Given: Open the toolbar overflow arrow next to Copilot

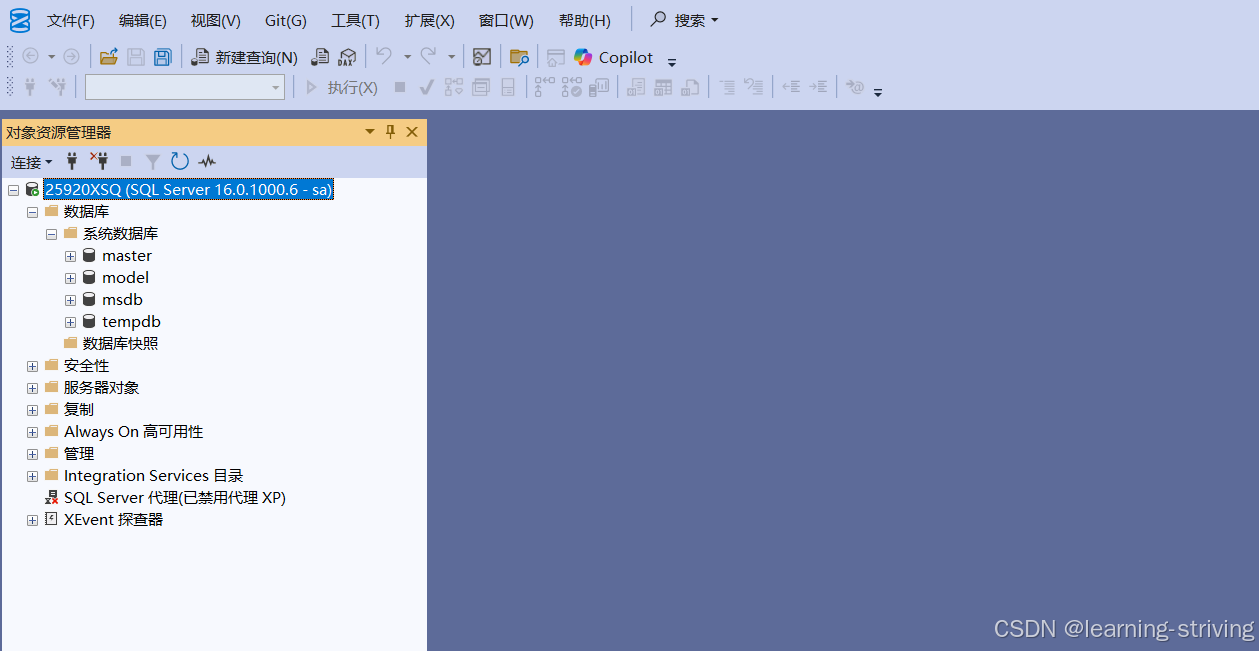Looking at the screenshot, I should pos(672,61).
